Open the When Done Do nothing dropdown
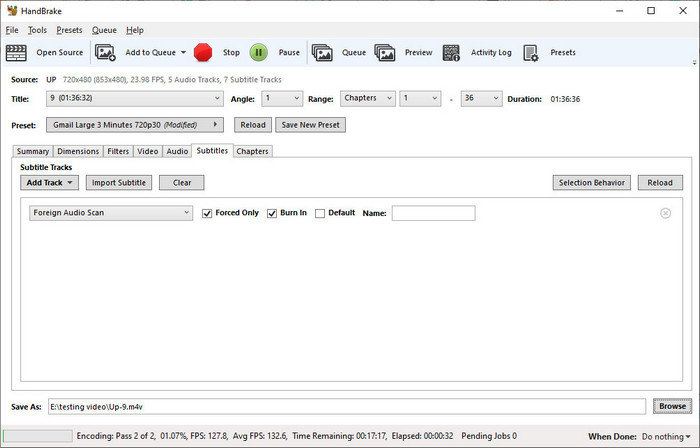This screenshot has height=448, width=700. (666, 436)
